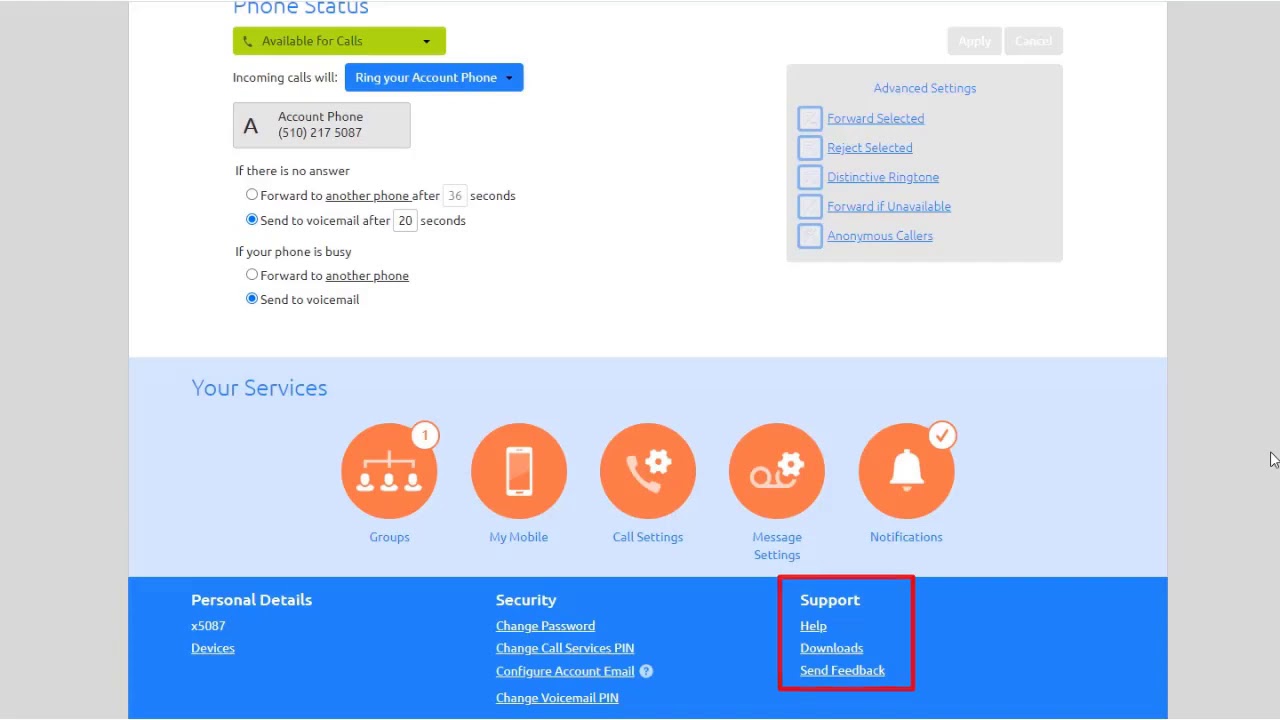Open the My Mobile service icon
Screen dimensions: 1280x720
pos(518,471)
